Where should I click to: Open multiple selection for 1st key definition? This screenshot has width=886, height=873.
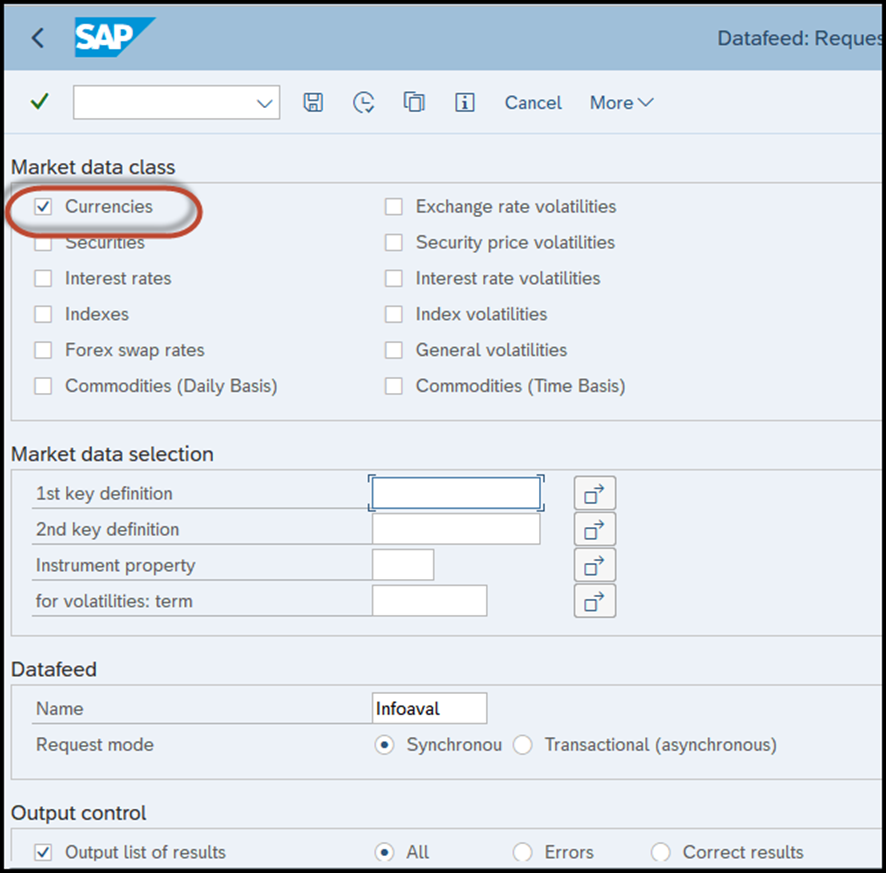(x=595, y=492)
